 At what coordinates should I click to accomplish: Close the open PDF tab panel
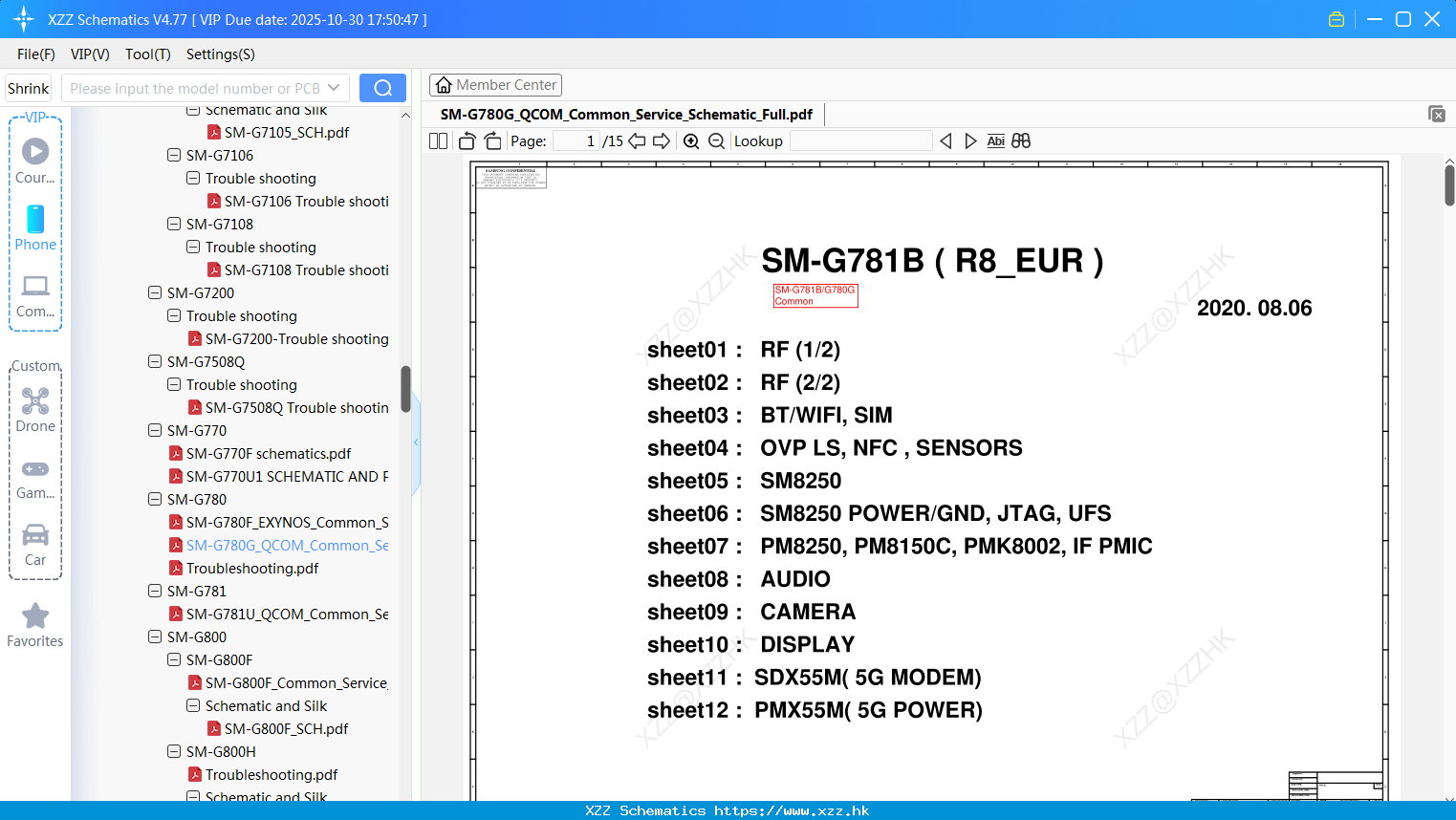point(1437,114)
